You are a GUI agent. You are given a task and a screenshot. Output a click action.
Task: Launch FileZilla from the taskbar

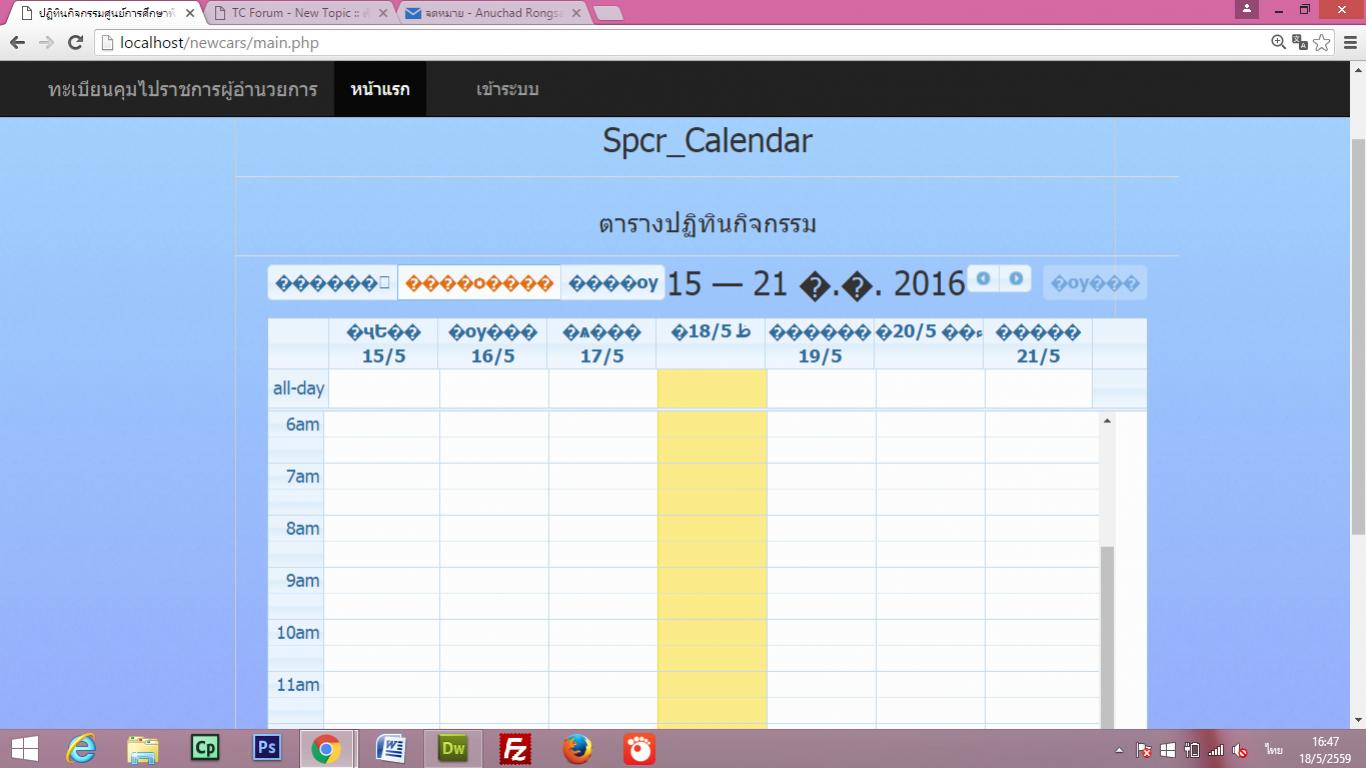[x=514, y=748]
